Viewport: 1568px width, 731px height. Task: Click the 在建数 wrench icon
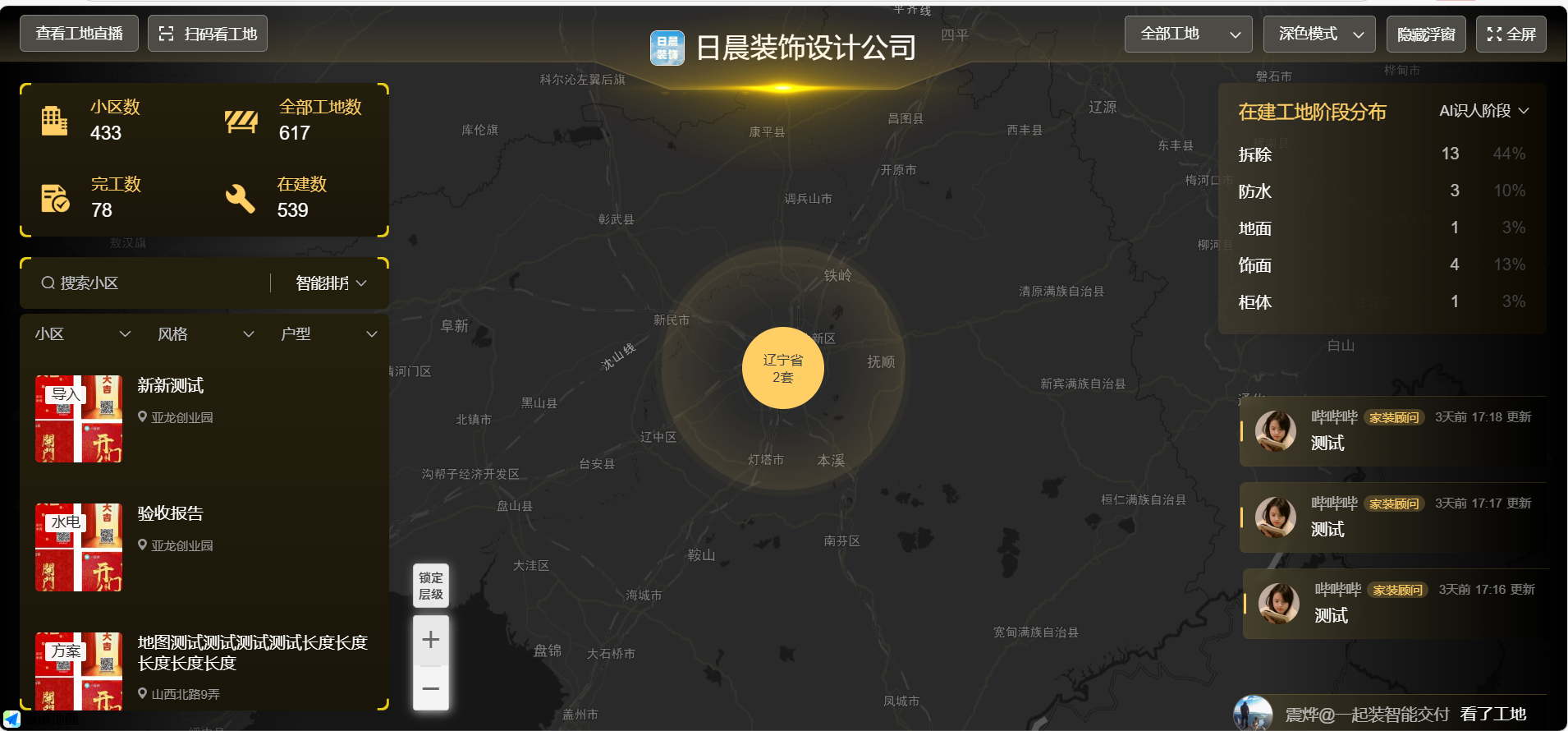240,198
